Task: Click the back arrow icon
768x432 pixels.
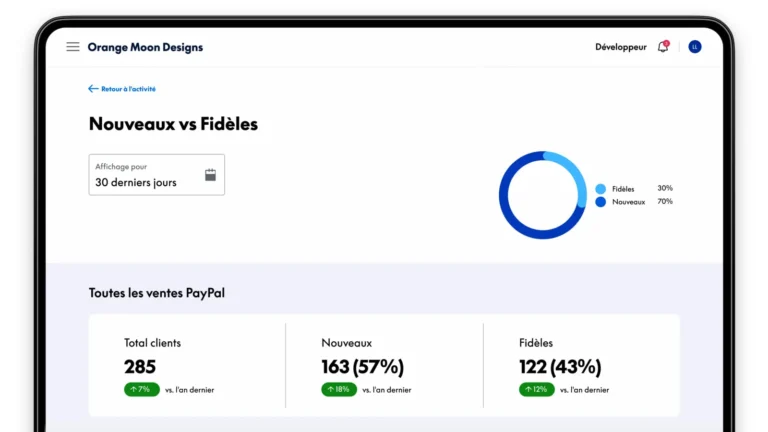Action: 93,89
